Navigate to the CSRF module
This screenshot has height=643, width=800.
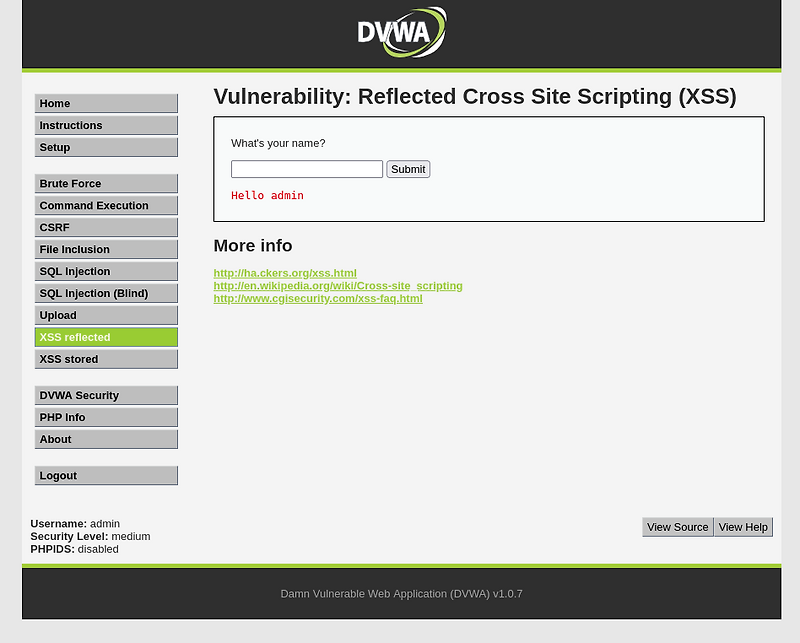click(105, 227)
